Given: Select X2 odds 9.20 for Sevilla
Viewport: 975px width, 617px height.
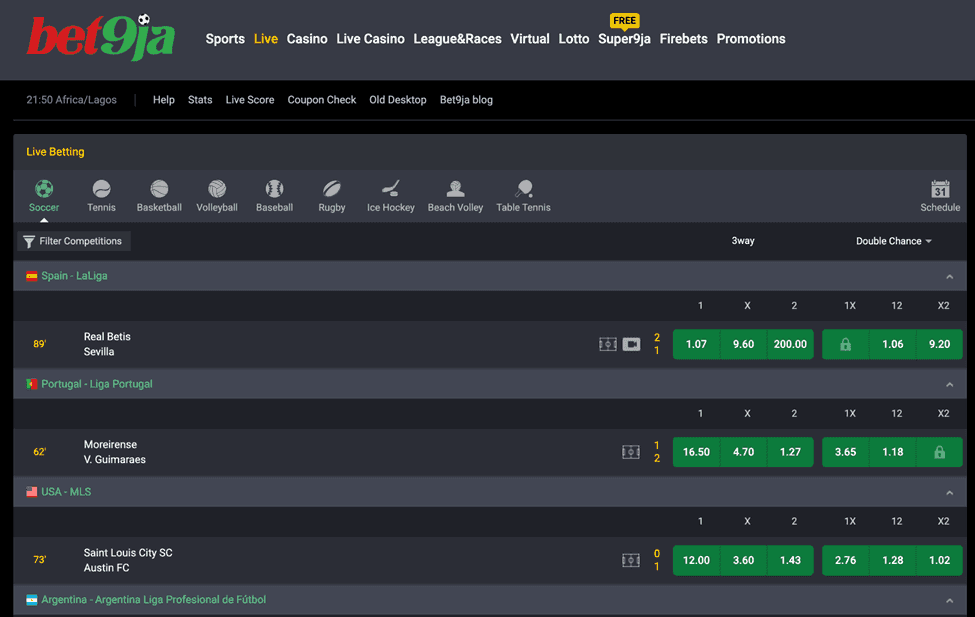Looking at the screenshot, I should pyautogui.click(x=940, y=344).
